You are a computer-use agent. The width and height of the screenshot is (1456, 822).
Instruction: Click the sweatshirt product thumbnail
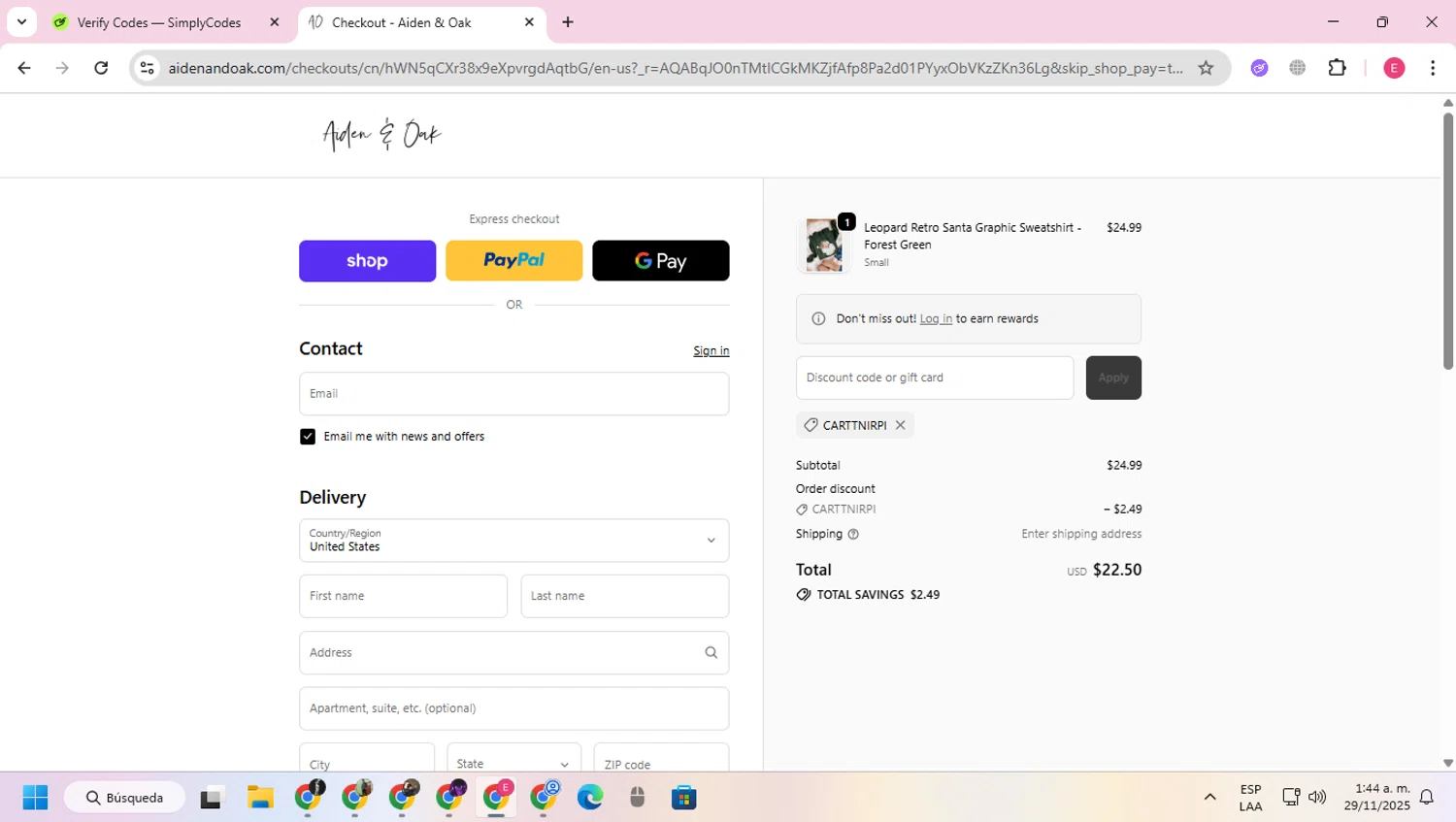(824, 245)
